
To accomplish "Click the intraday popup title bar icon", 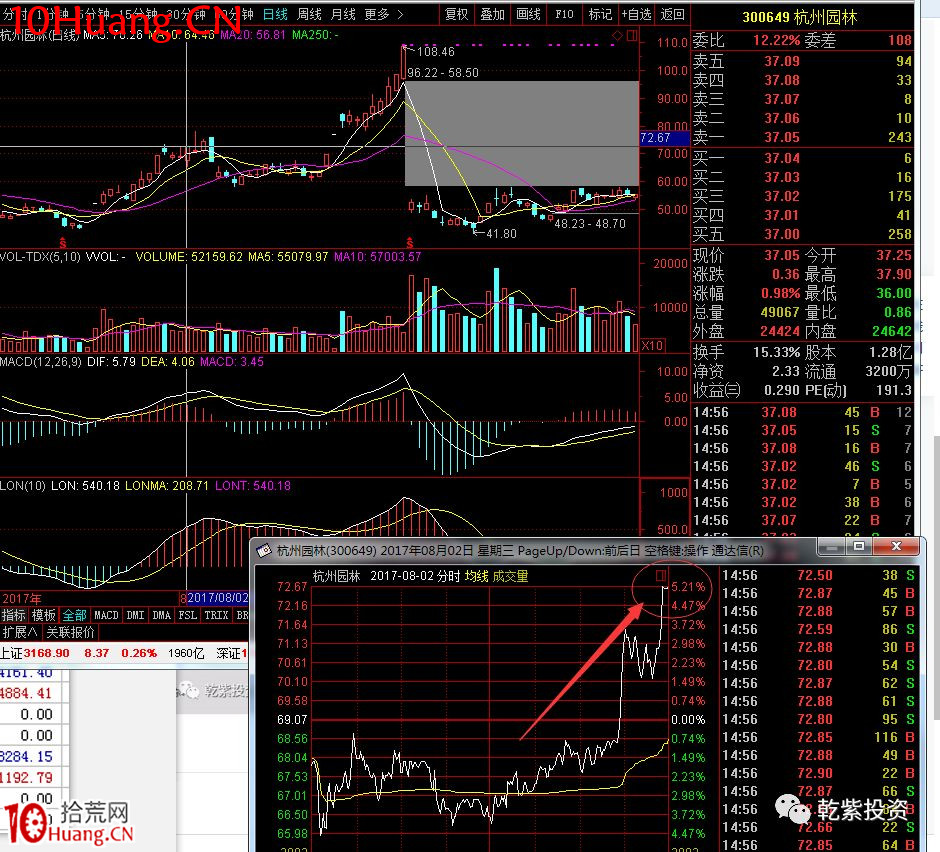I will [264, 550].
